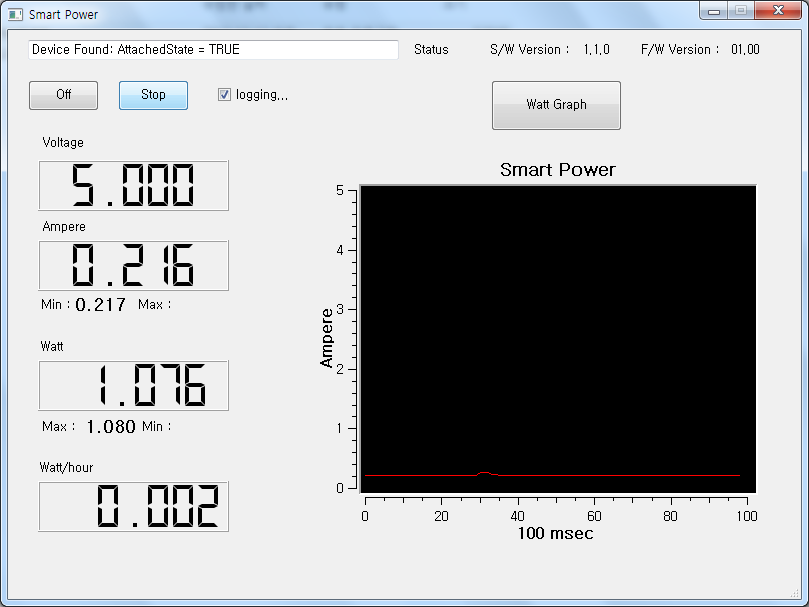809x607 pixels.
Task: Uncheck the logging checkbox
Action: [x=225, y=95]
